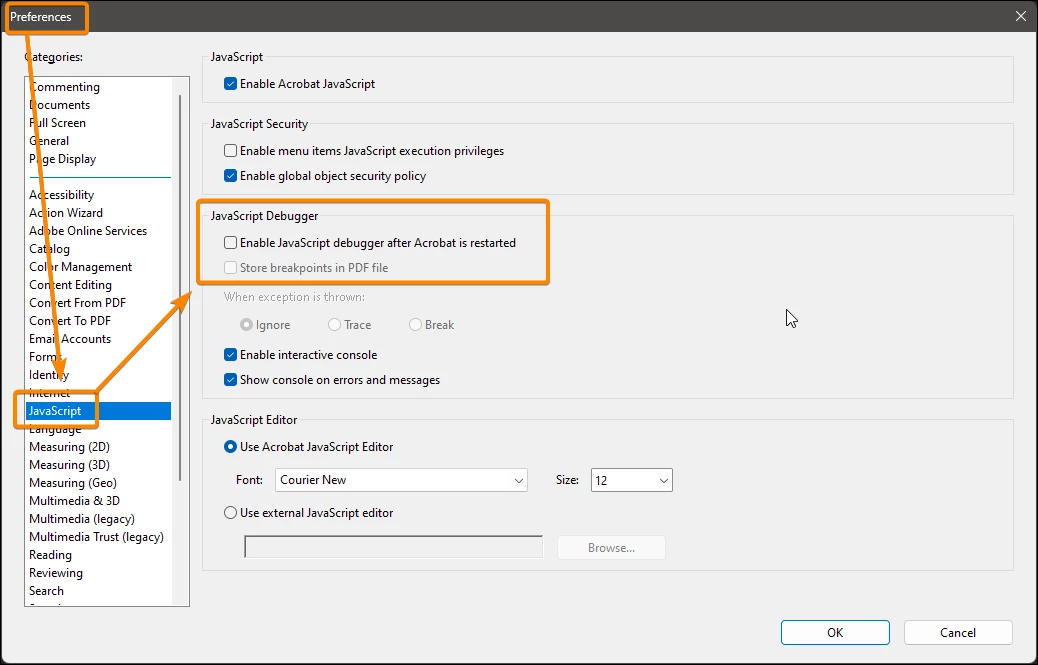Select Documents category
The height and width of the screenshot is (665, 1038).
(60, 105)
